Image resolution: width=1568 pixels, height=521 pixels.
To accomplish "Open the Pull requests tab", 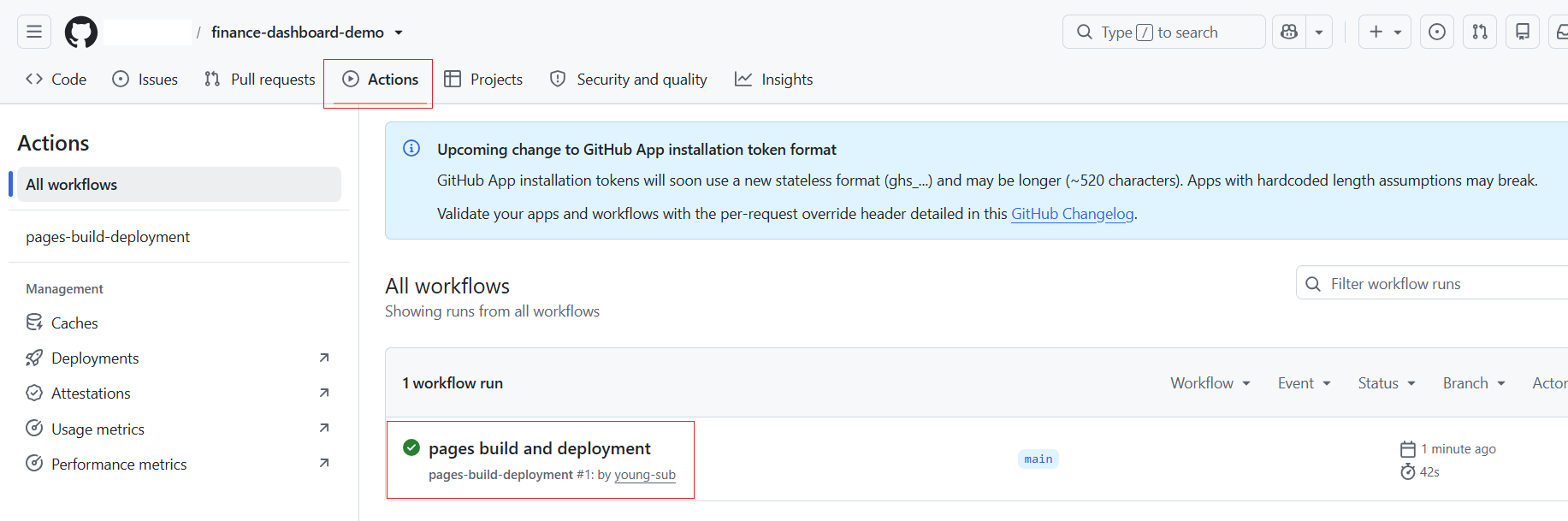I will click(260, 80).
